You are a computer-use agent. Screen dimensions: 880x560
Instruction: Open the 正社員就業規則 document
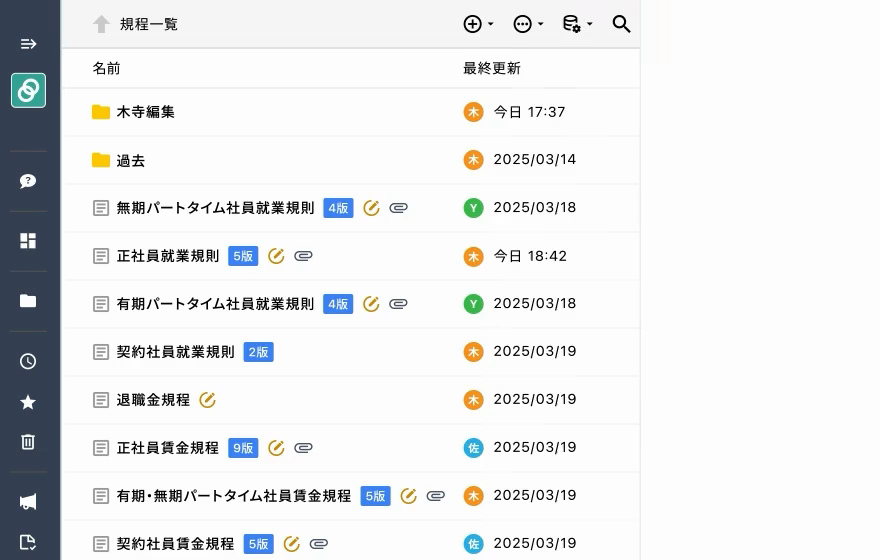pos(167,256)
